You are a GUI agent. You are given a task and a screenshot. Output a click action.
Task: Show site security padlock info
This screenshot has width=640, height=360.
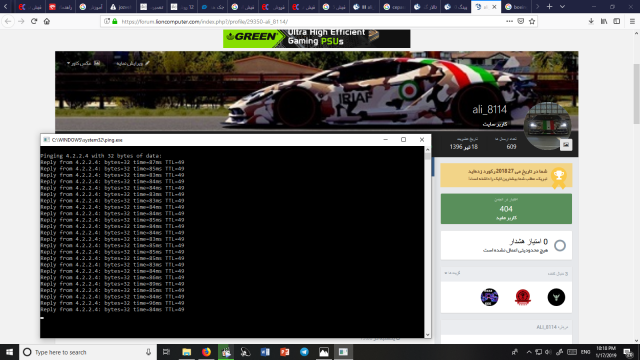[115, 21]
